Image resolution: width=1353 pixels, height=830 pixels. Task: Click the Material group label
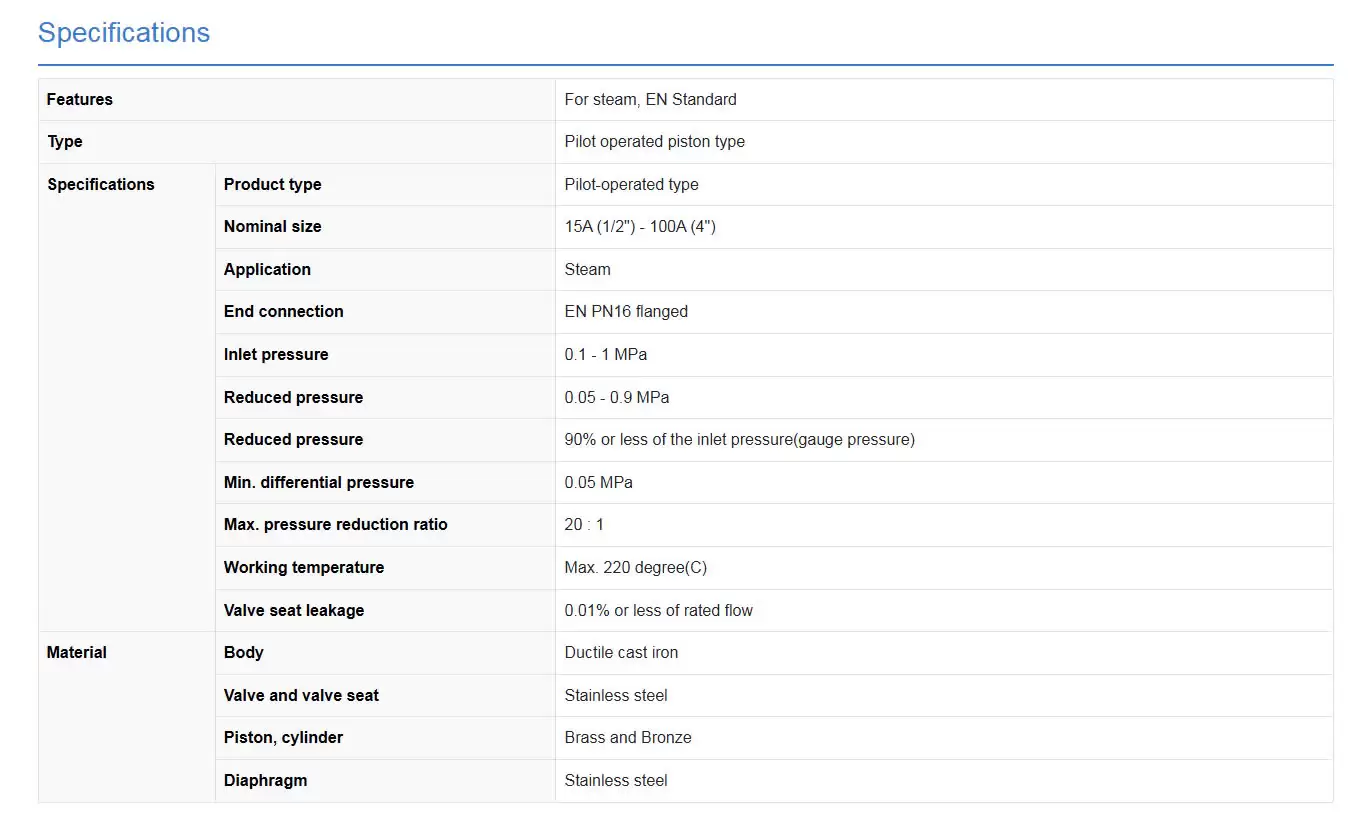coord(76,653)
